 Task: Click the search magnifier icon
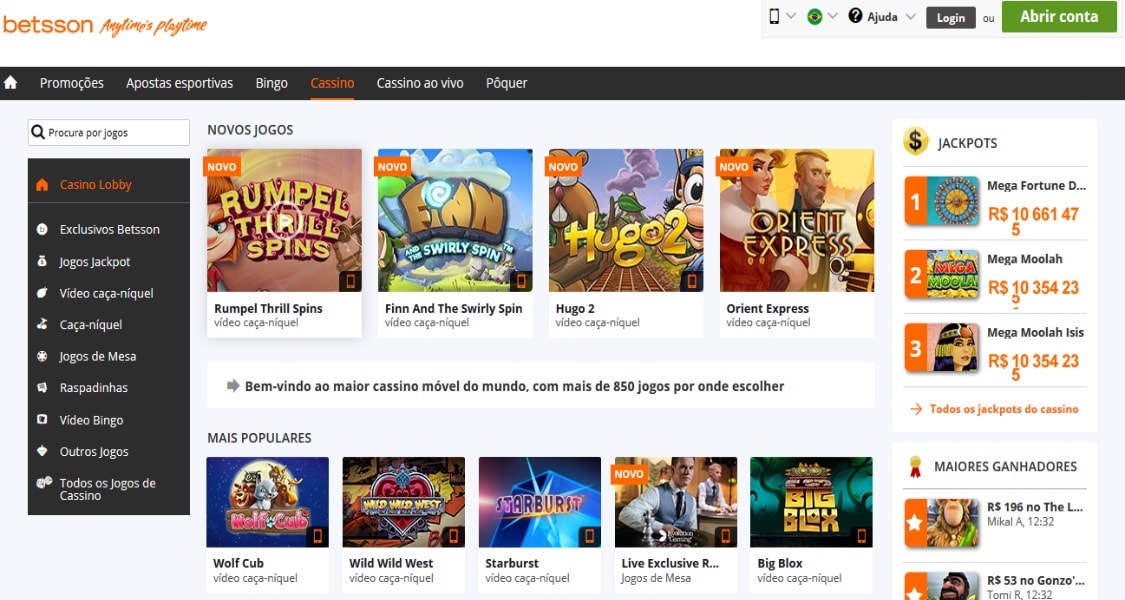(x=38, y=132)
